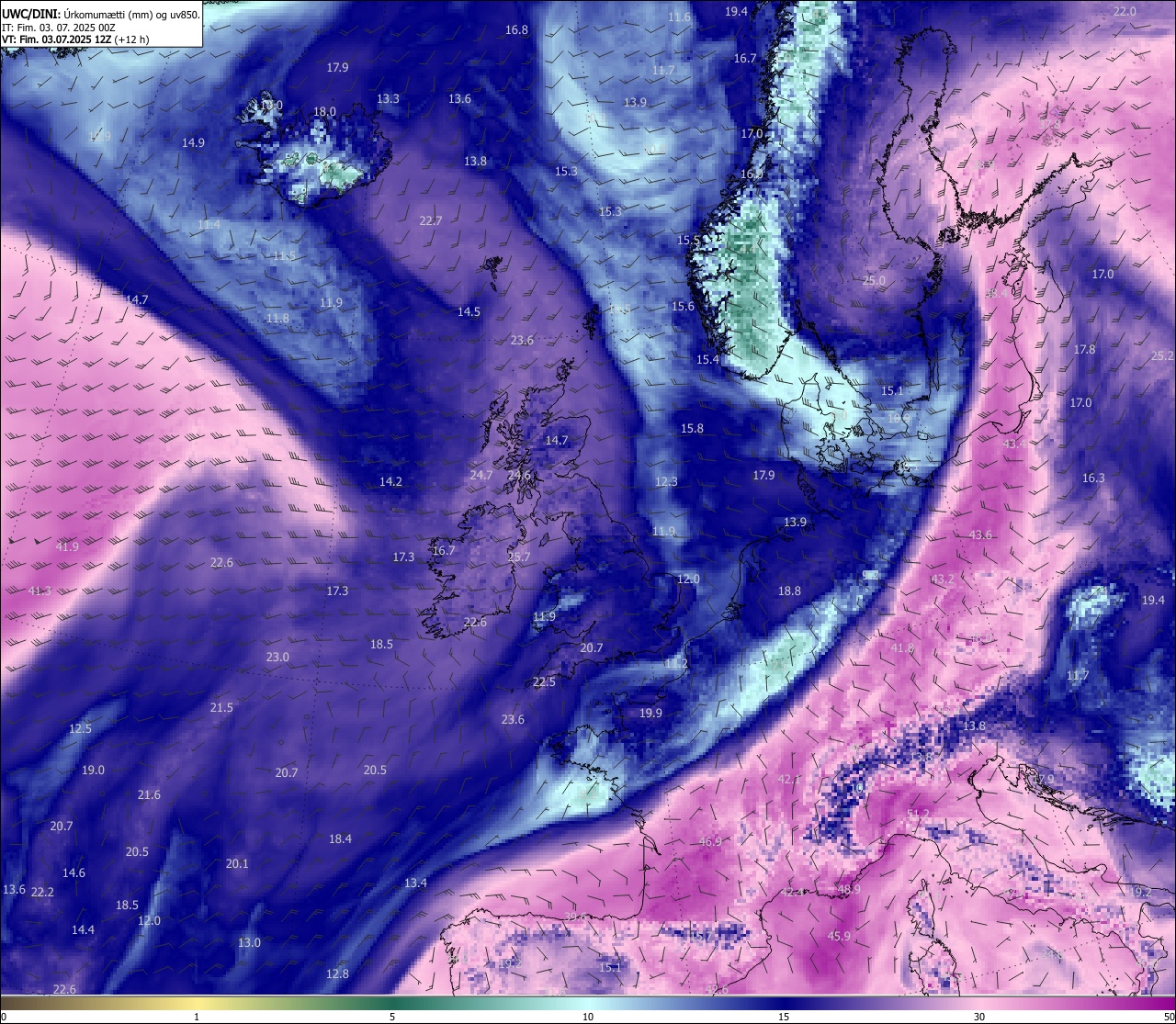The height and width of the screenshot is (1024, 1176).
Task: Click the 19.9 value in the English Channel
Action: click(650, 713)
